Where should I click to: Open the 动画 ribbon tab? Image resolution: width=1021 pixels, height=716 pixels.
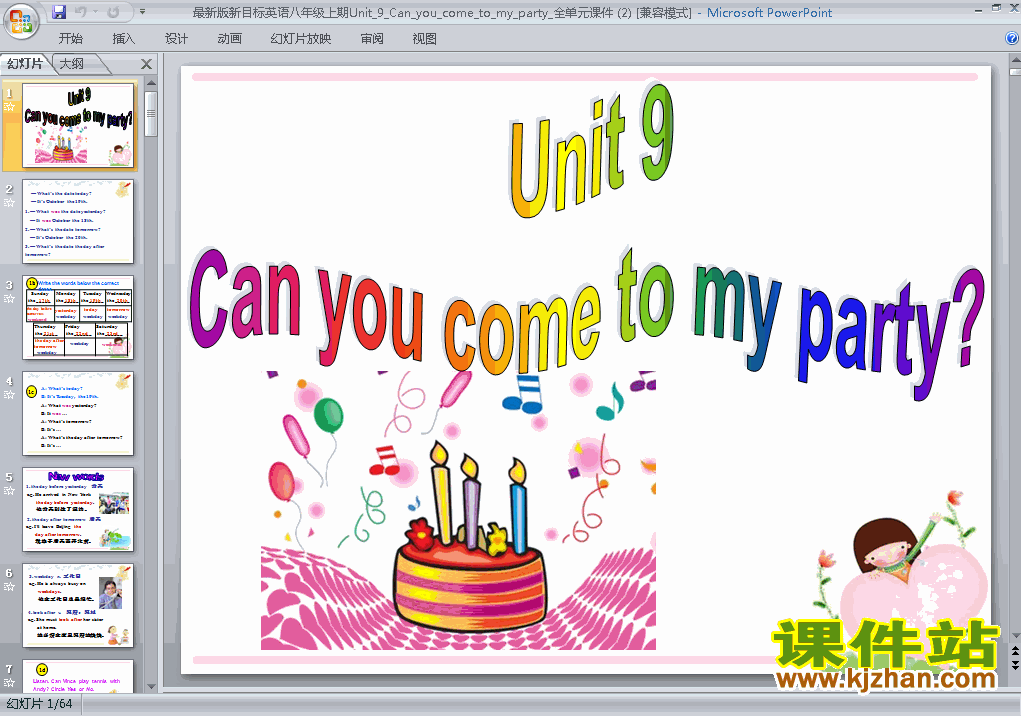click(229, 39)
